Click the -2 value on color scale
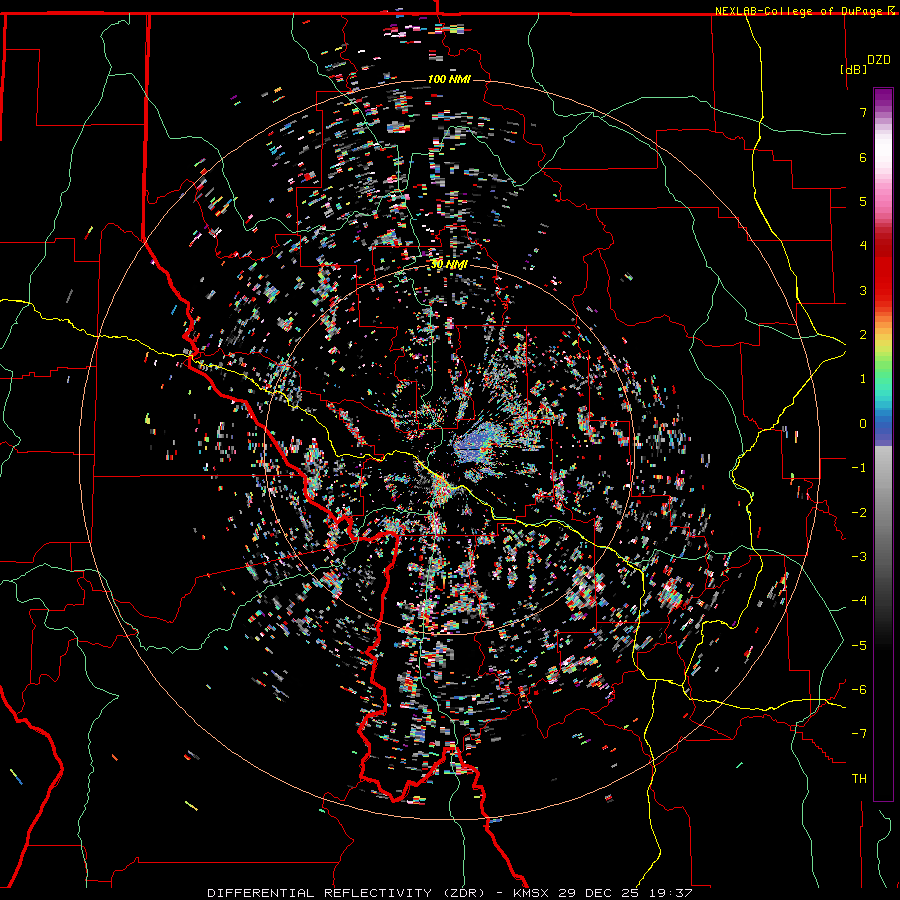This screenshot has height=900, width=900. click(859, 513)
